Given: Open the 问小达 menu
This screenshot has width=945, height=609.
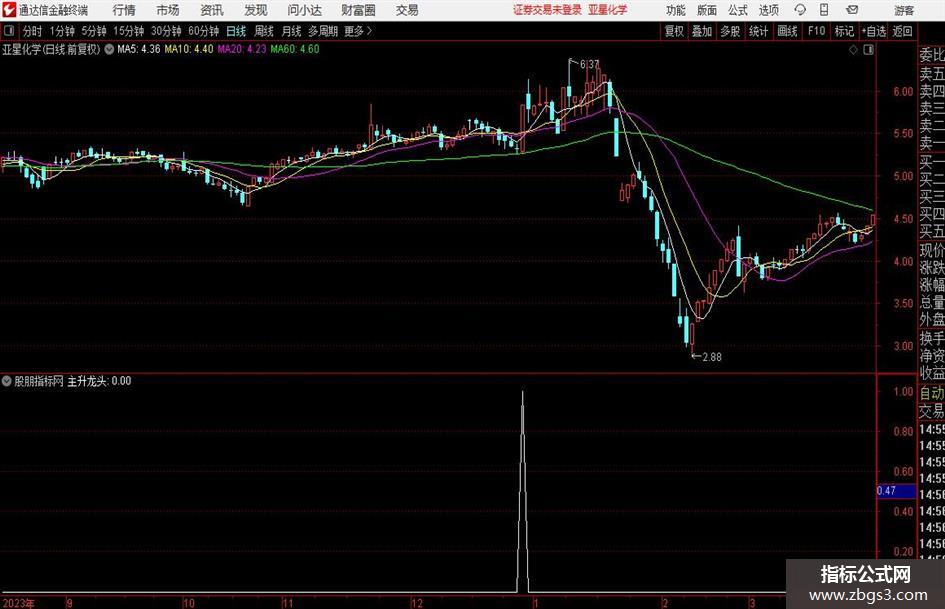Looking at the screenshot, I should click(x=304, y=10).
